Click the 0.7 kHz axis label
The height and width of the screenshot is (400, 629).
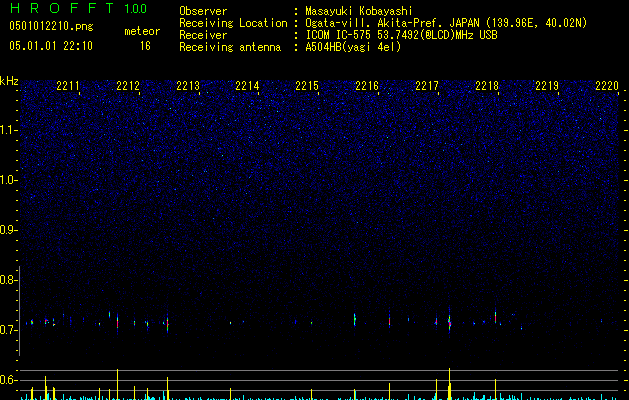(x=9, y=330)
